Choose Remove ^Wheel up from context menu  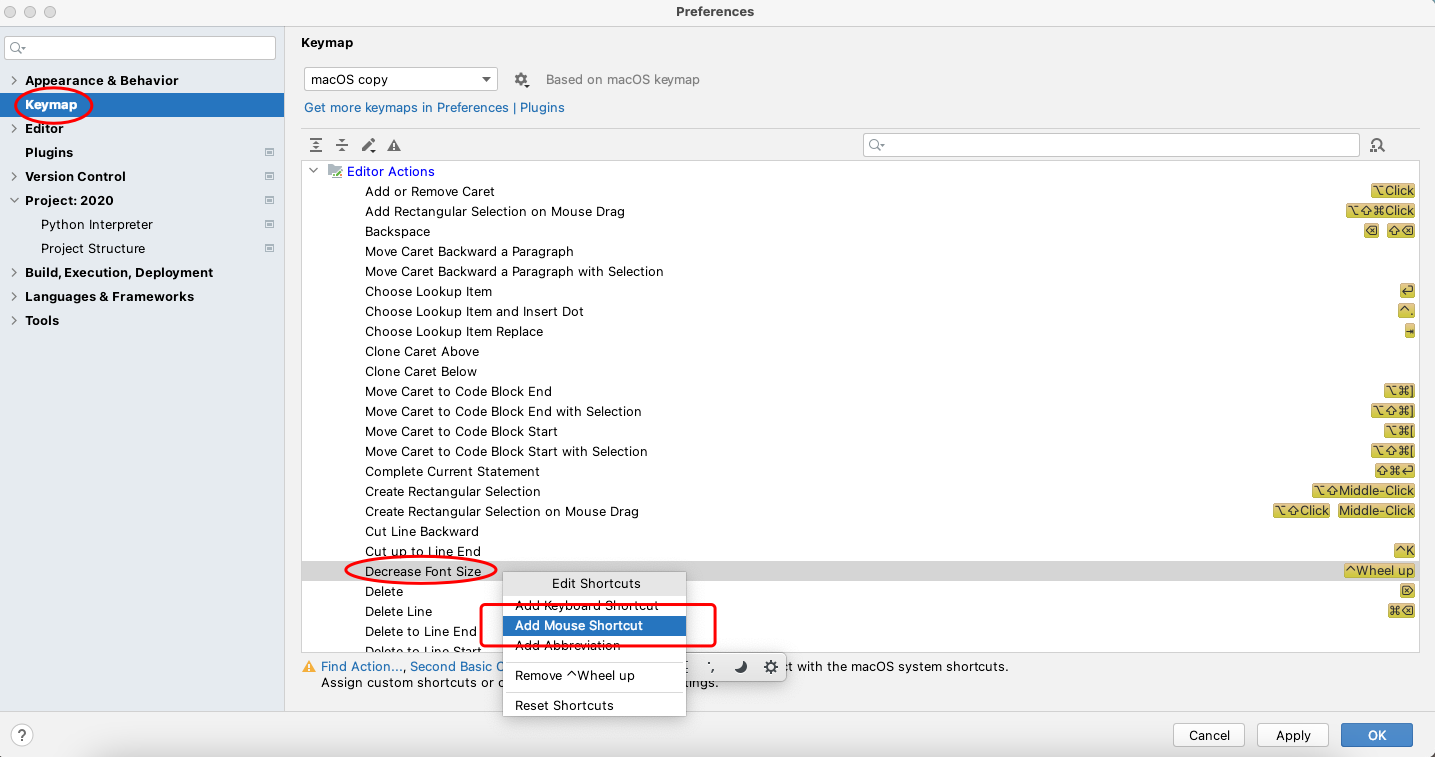(x=594, y=675)
